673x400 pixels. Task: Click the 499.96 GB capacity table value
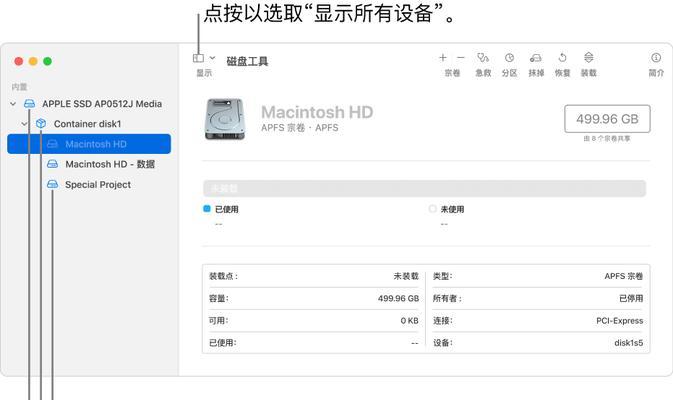pyautogui.click(x=398, y=298)
